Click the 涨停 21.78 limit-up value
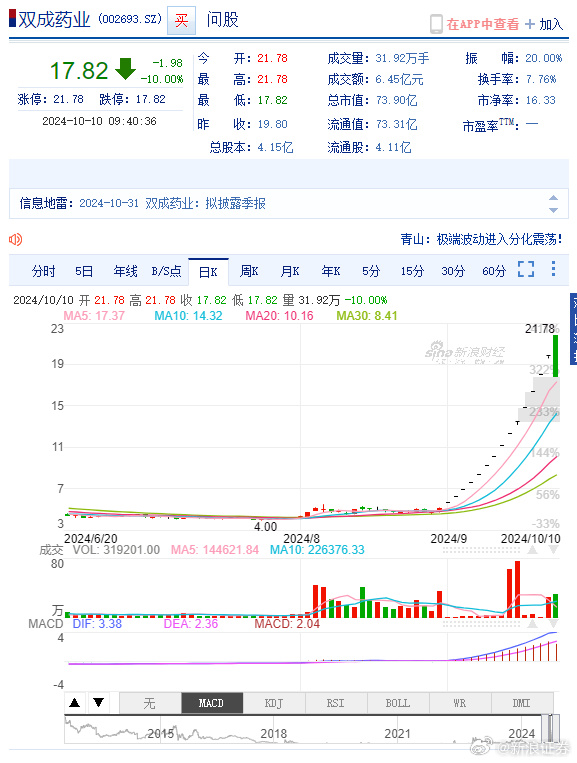Viewport: 577px width, 763px height. [68, 99]
